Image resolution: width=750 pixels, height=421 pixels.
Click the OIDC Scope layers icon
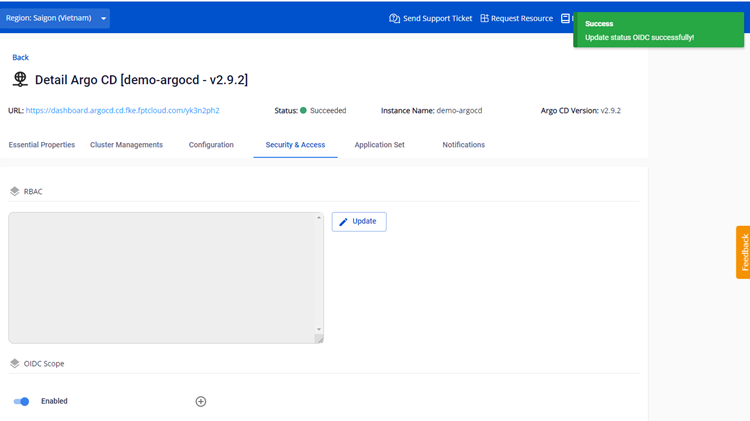coord(14,364)
